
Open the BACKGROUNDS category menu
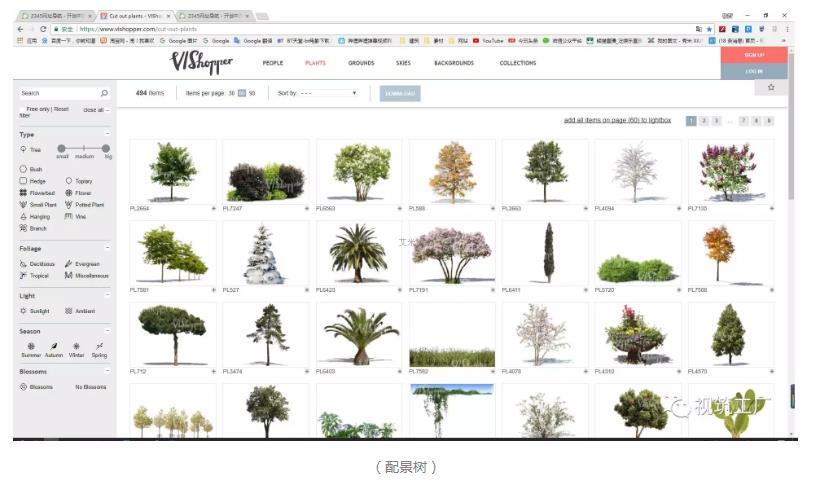454,63
